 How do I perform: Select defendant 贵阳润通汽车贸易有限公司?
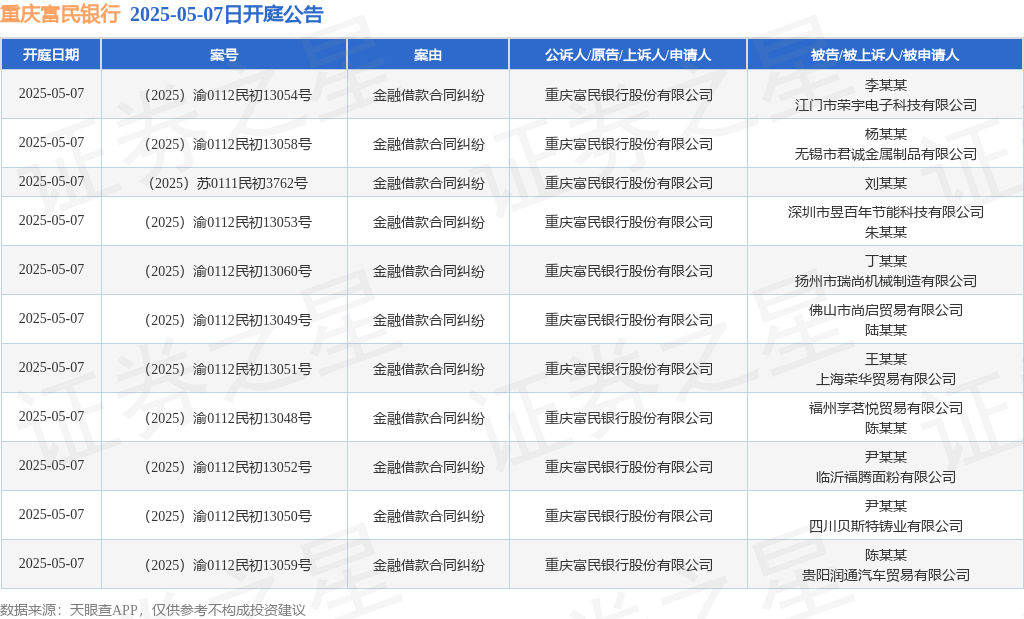click(x=886, y=575)
